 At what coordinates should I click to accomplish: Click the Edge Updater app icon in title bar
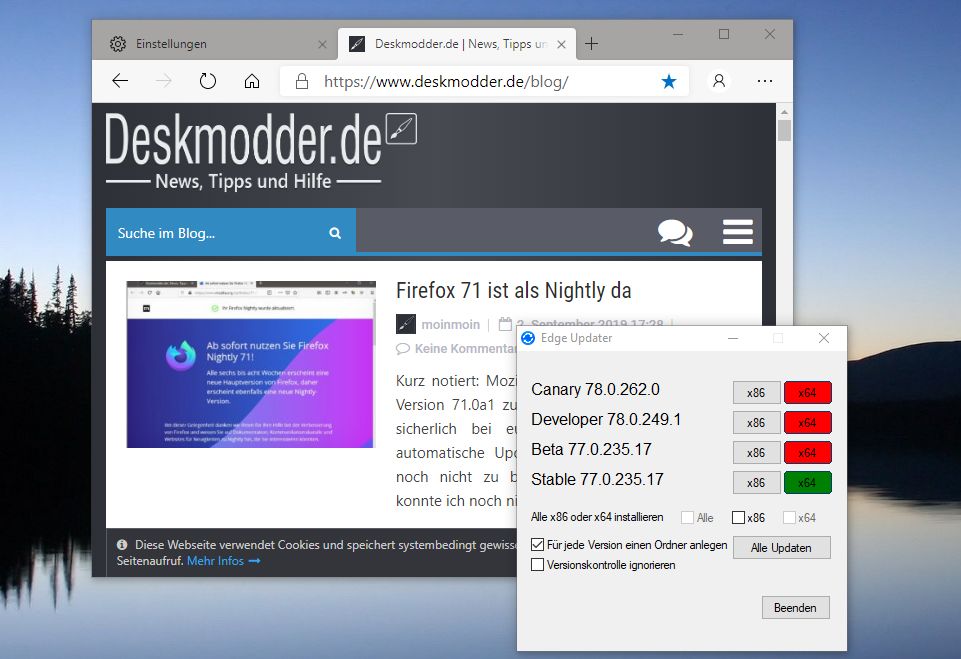[528, 338]
